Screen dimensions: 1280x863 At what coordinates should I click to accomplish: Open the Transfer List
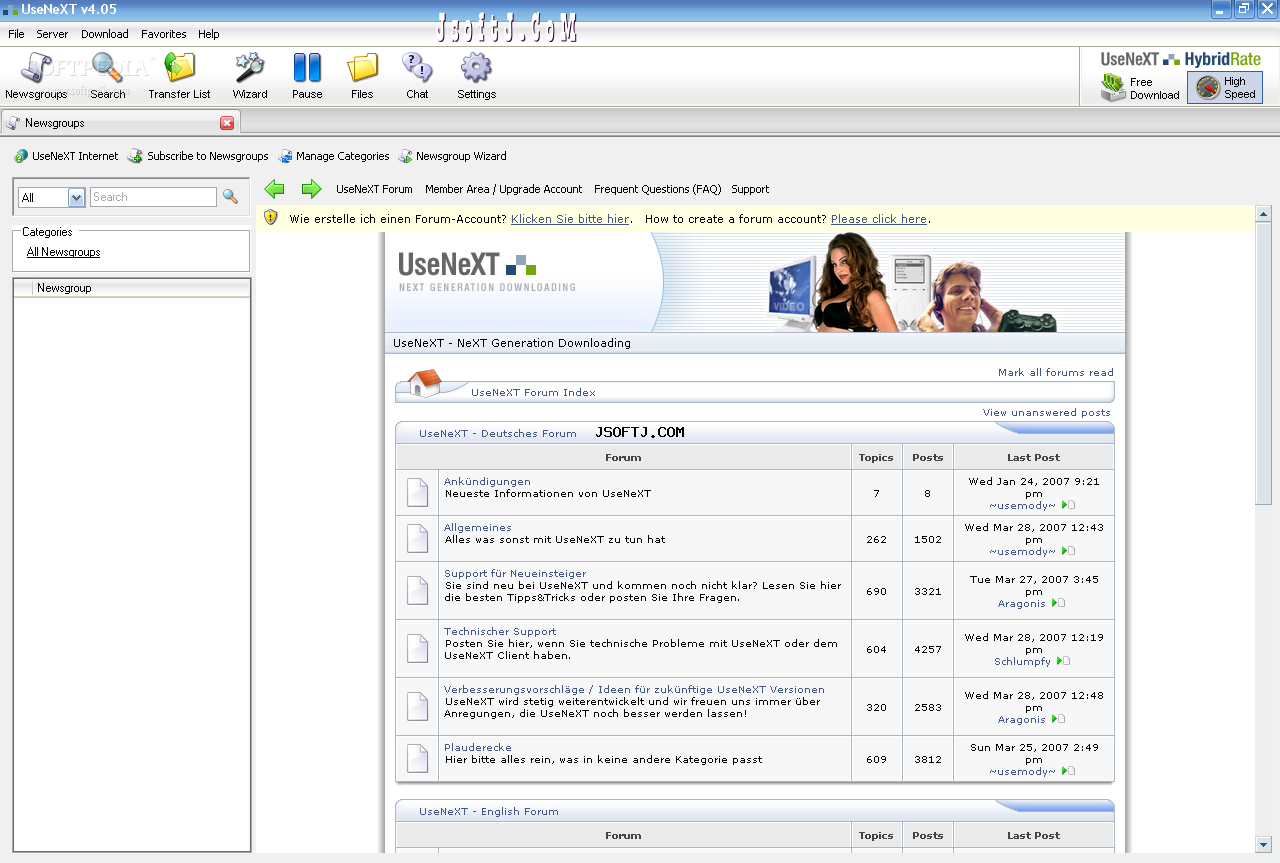tap(179, 76)
